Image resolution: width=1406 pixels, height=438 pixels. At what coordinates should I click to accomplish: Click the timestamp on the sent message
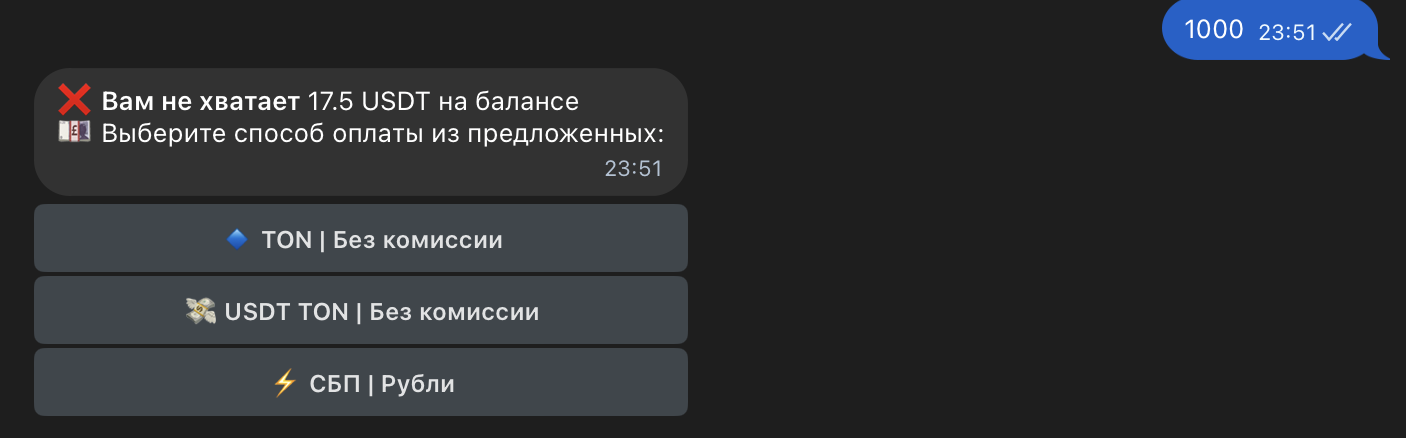tap(1287, 32)
